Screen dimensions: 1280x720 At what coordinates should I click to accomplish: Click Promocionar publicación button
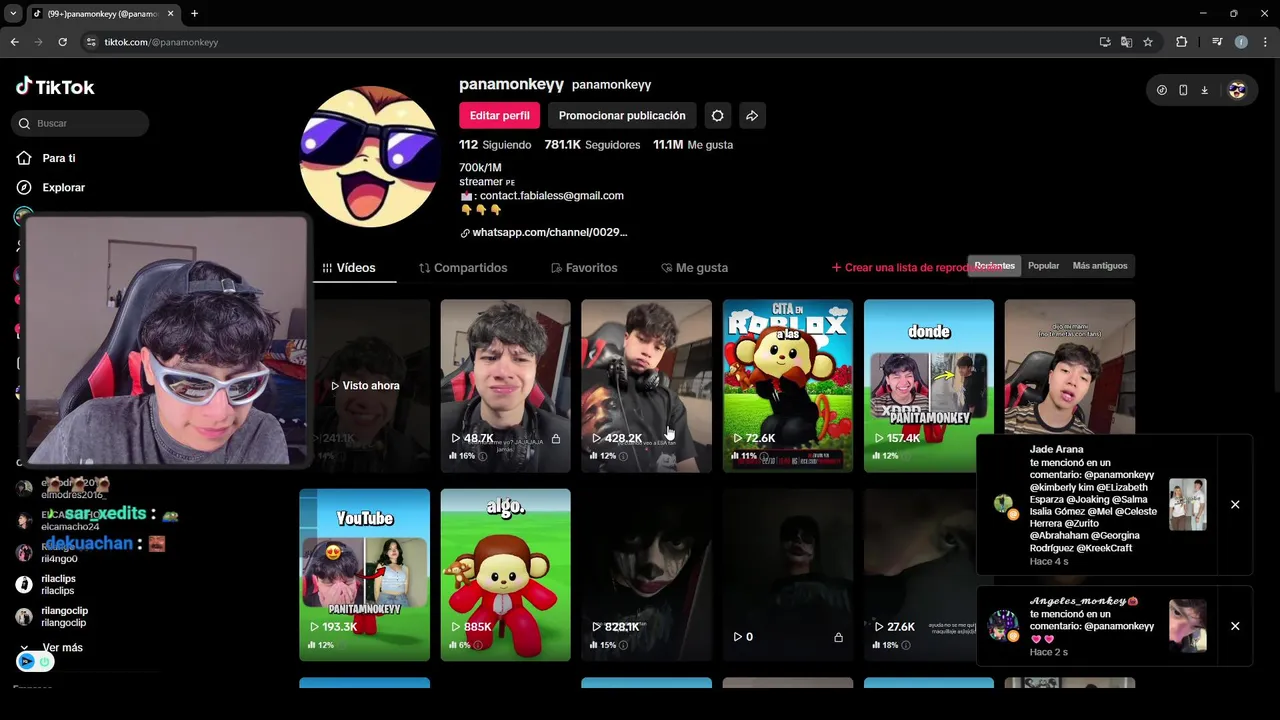tap(622, 115)
